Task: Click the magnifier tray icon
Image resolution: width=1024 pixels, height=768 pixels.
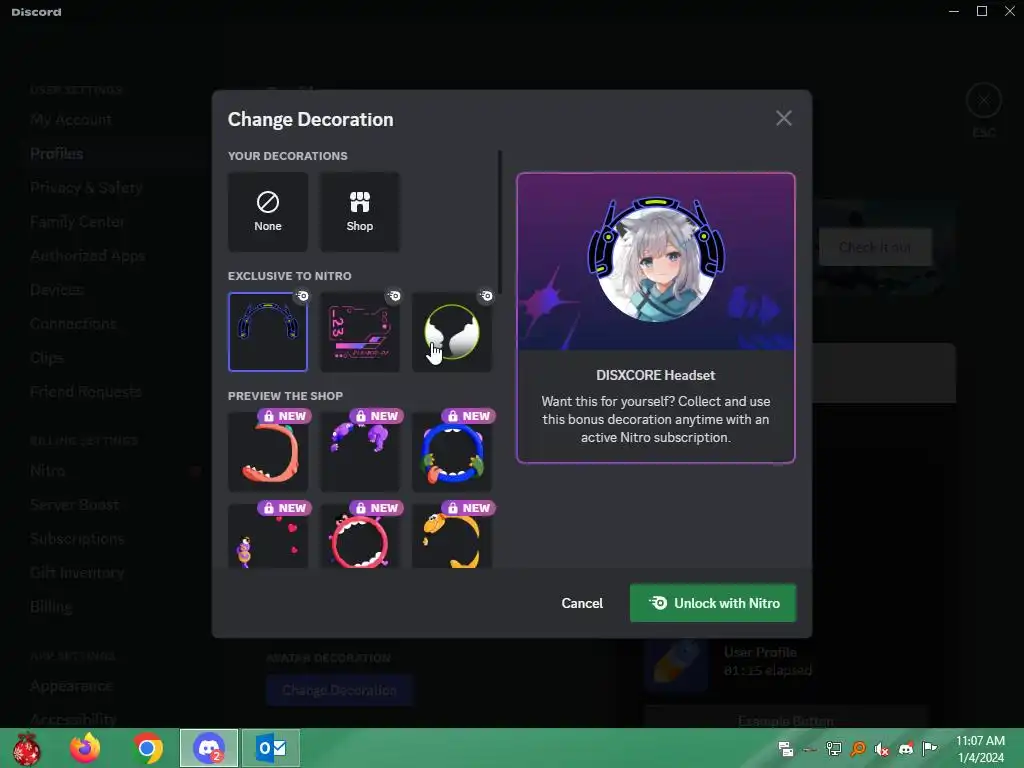Action: [x=858, y=748]
